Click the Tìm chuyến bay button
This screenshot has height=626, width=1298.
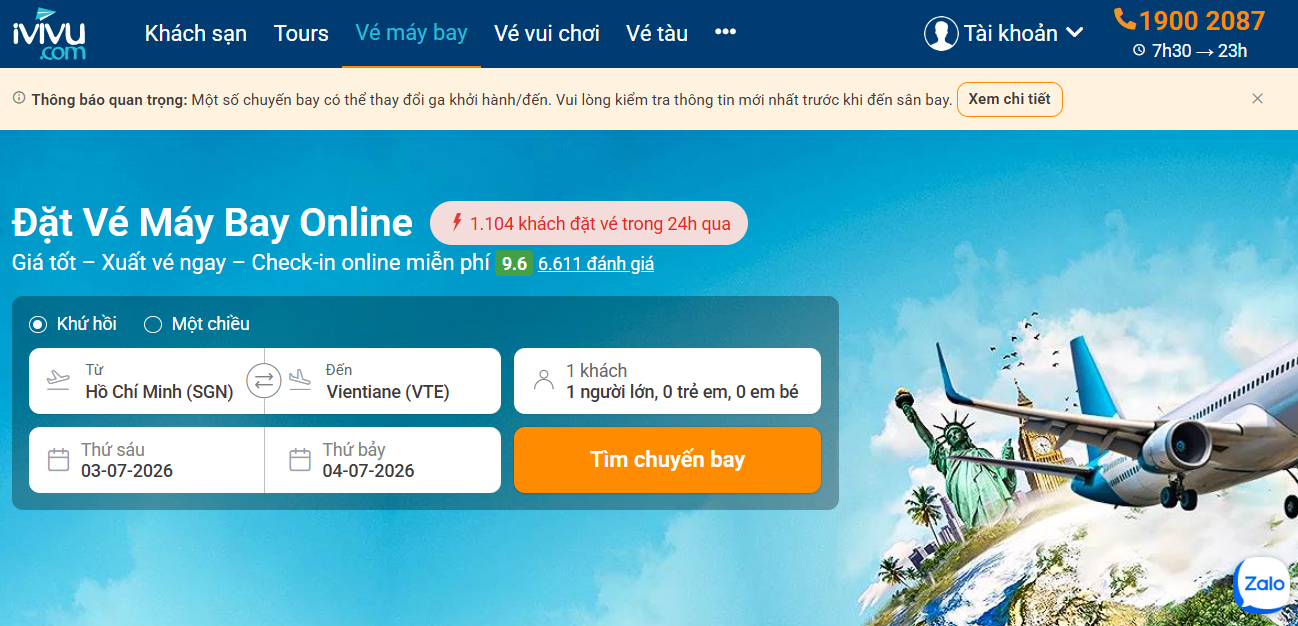click(x=667, y=460)
